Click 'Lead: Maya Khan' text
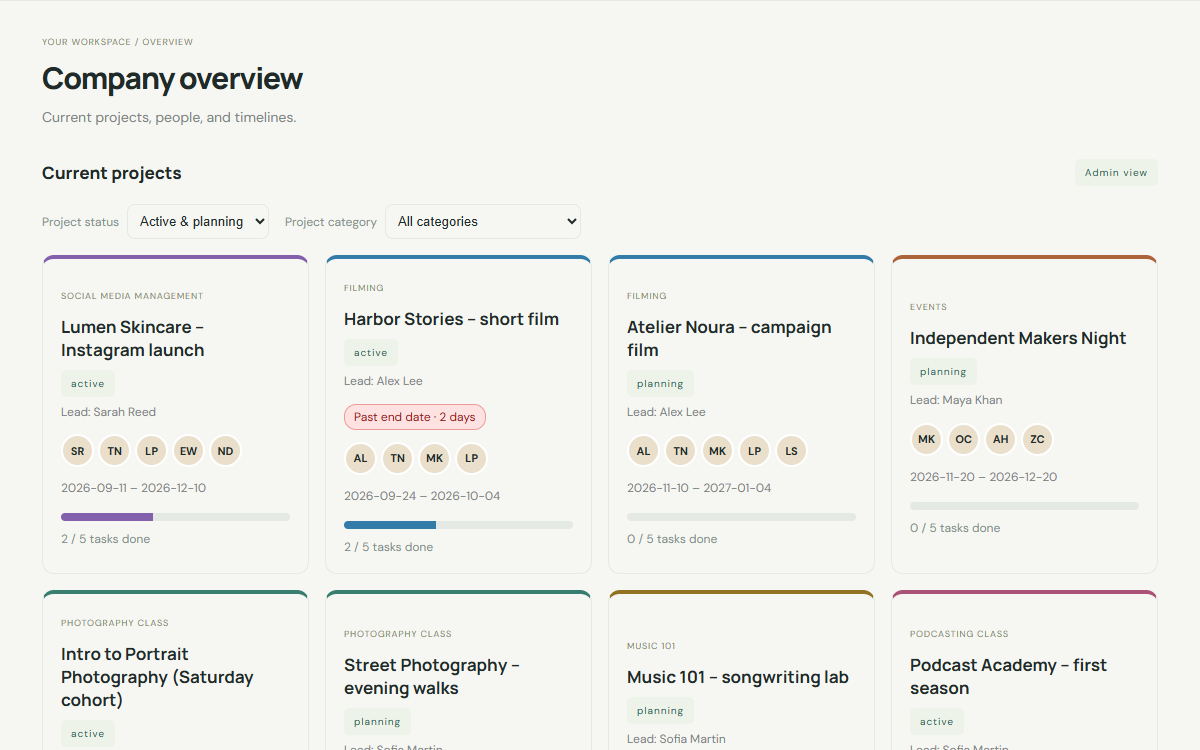 pos(956,400)
